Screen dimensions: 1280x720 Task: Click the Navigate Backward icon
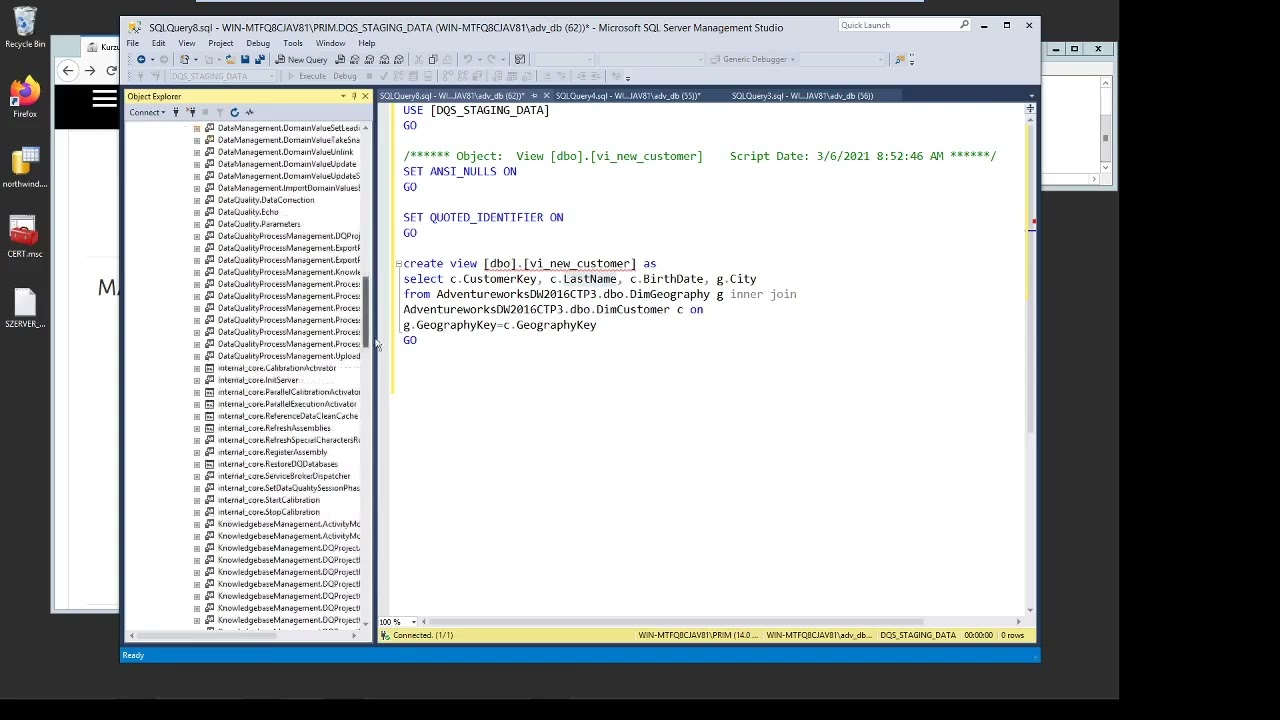(141, 59)
